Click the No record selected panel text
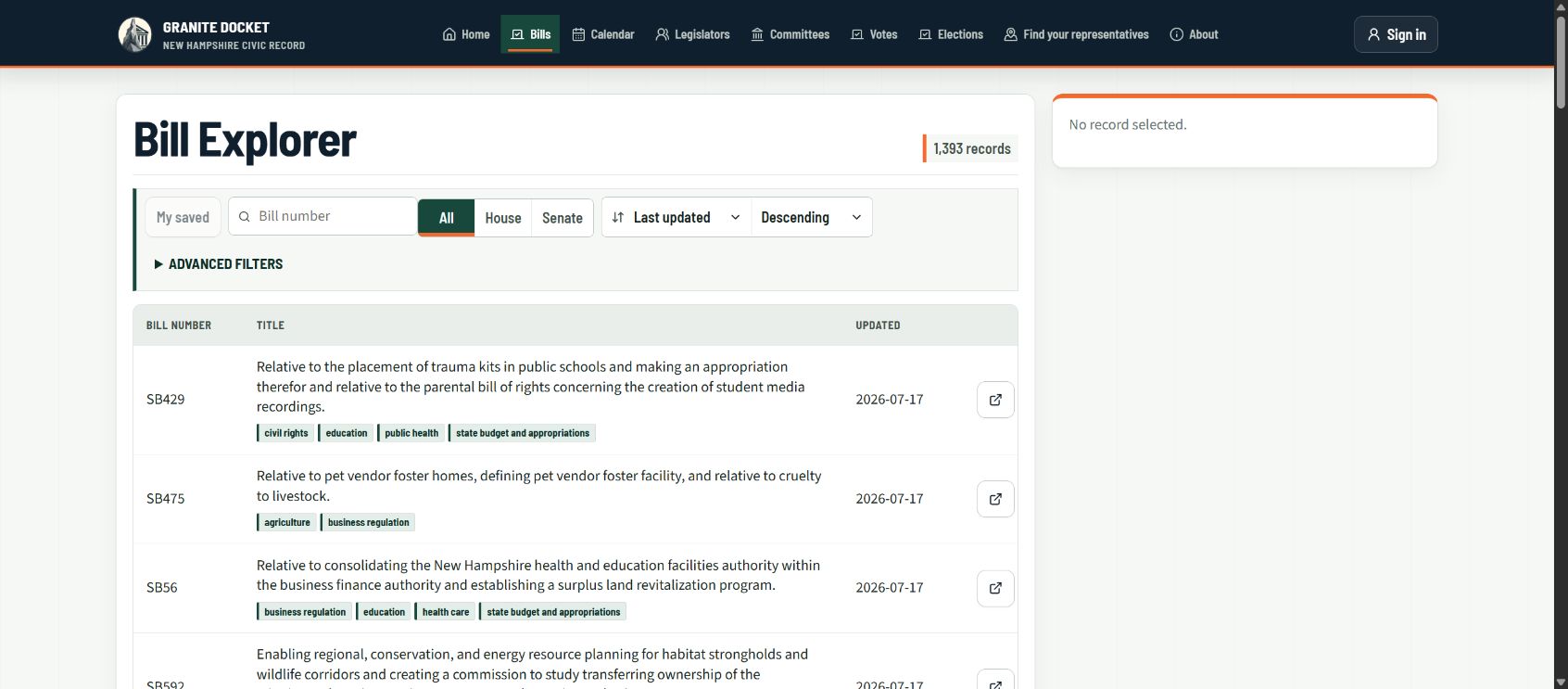 1128,124
